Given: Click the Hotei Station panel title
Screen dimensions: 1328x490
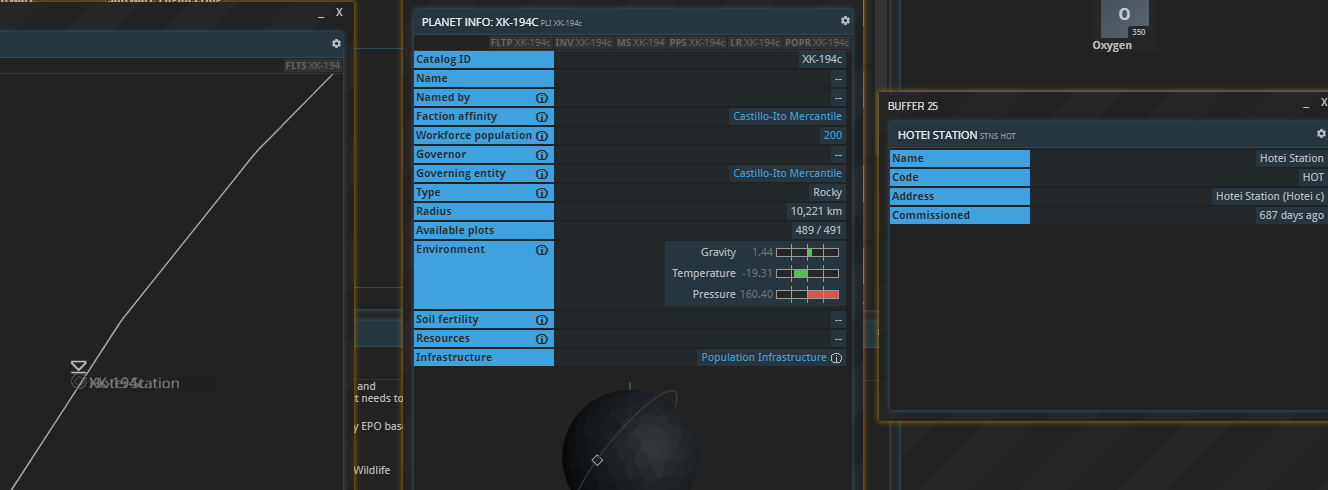Looking at the screenshot, I should tap(938, 134).
